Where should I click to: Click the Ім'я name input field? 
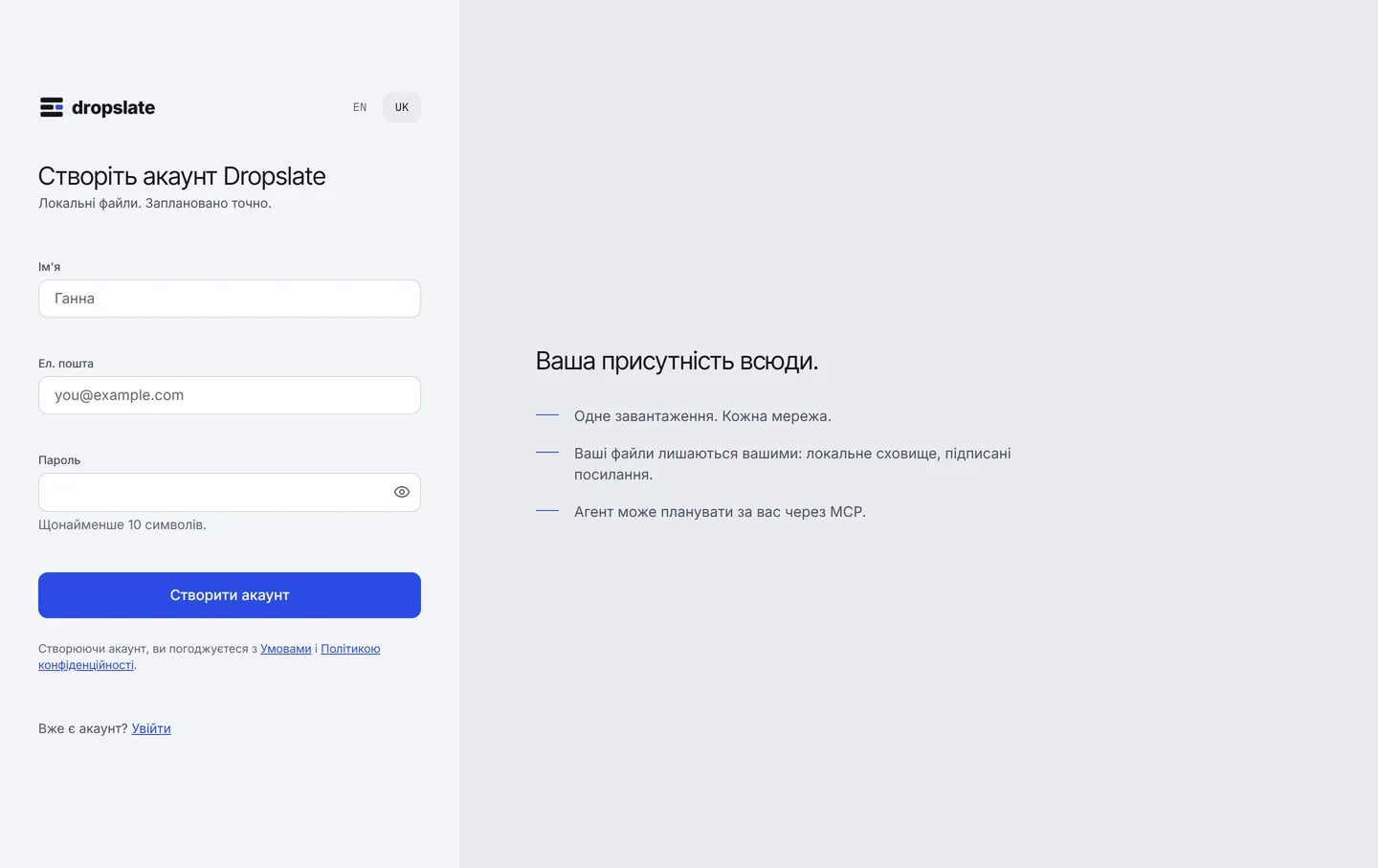230,299
